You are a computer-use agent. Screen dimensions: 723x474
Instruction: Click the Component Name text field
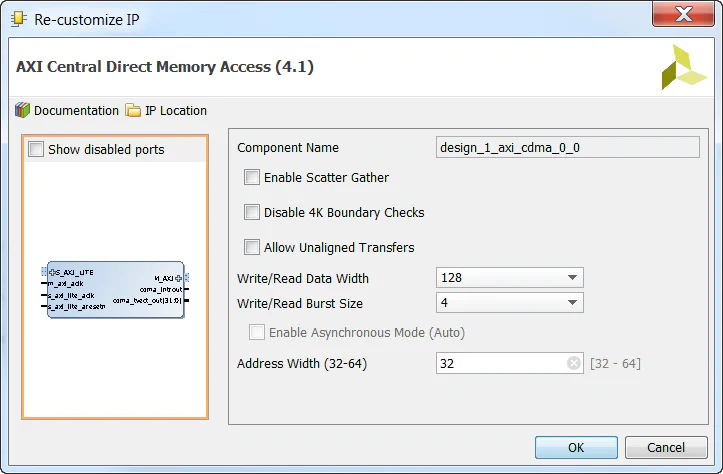568,148
